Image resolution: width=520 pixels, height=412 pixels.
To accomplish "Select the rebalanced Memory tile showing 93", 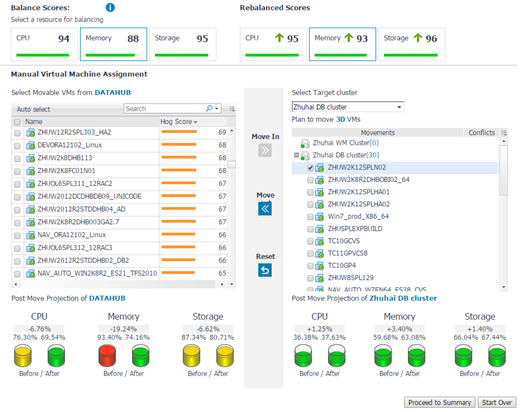I will click(x=342, y=44).
